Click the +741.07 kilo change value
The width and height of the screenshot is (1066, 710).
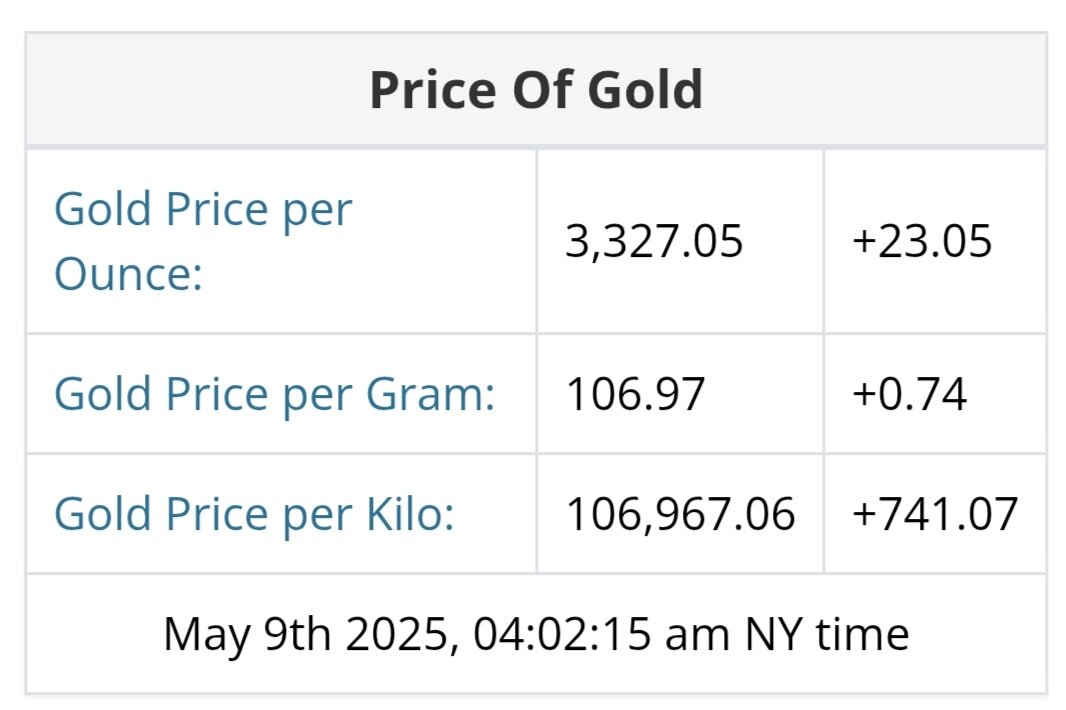point(934,514)
